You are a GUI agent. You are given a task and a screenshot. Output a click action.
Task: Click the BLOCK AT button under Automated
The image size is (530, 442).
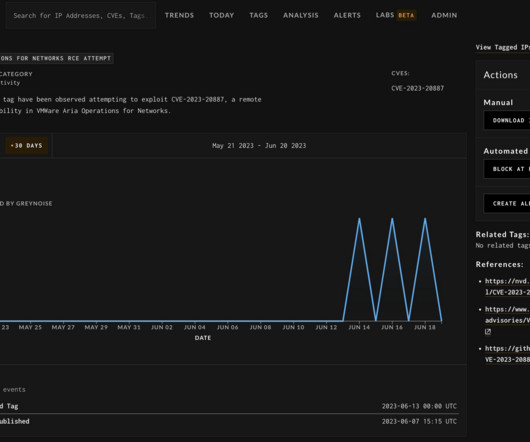click(507, 169)
